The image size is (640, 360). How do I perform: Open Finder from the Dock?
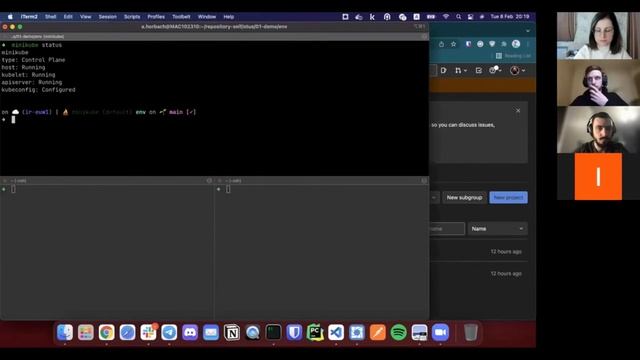click(65, 333)
